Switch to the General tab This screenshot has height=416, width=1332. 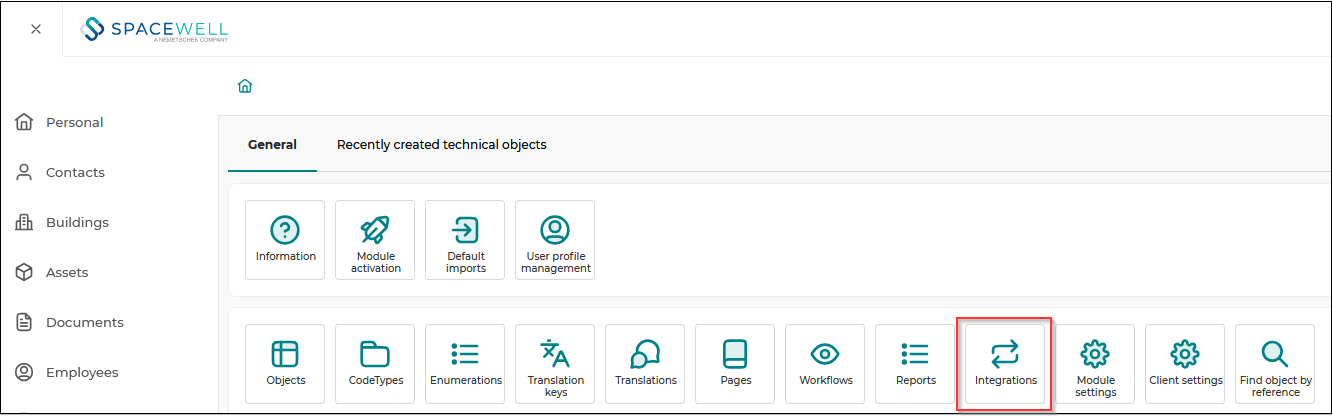coord(272,144)
